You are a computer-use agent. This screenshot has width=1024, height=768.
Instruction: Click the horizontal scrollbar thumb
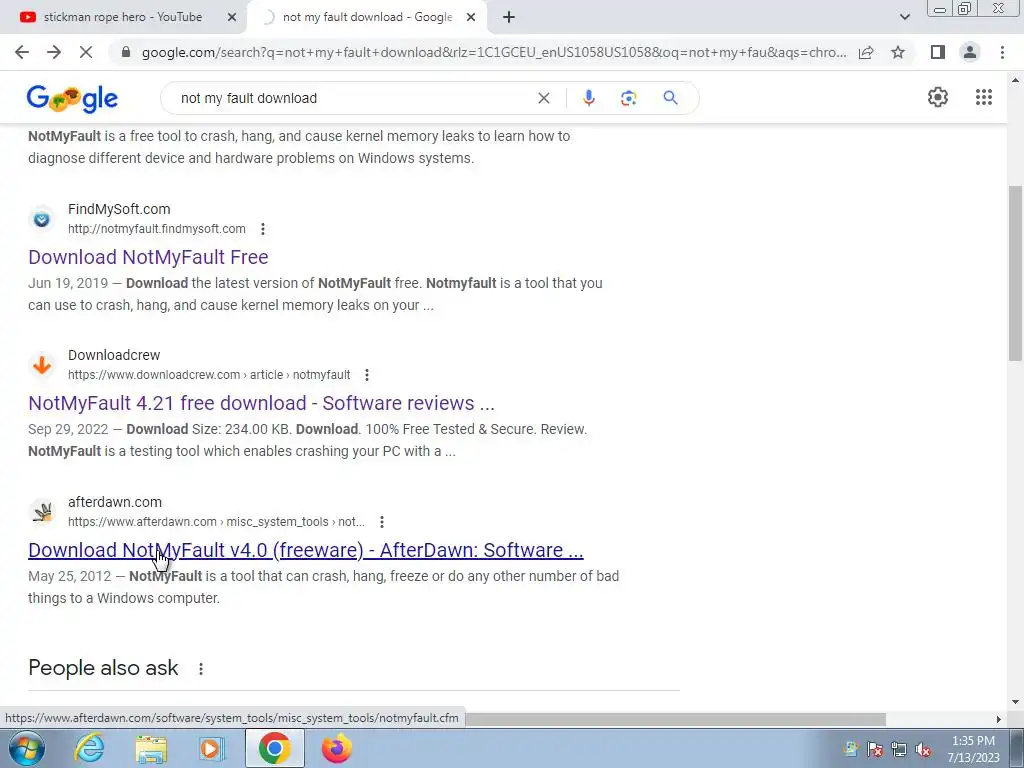click(675, 719)
